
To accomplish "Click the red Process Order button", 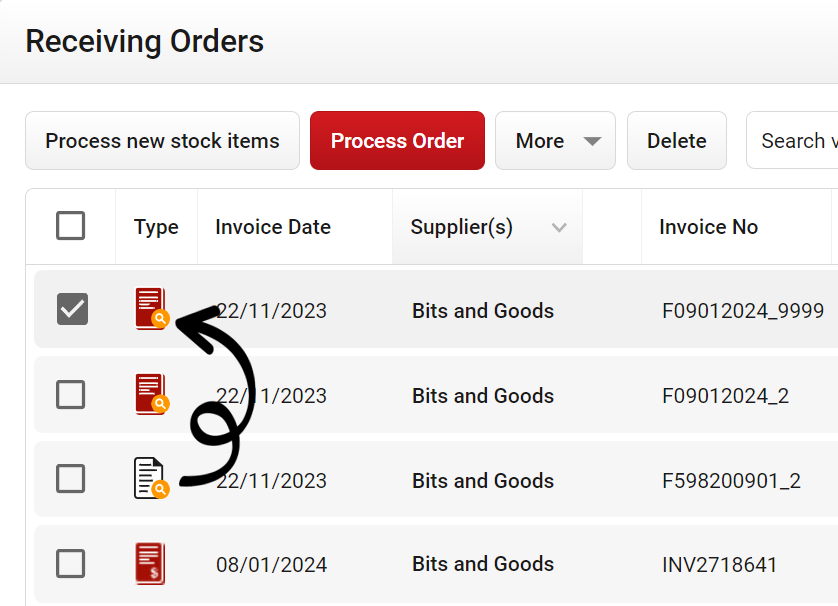I will (397, 140).
